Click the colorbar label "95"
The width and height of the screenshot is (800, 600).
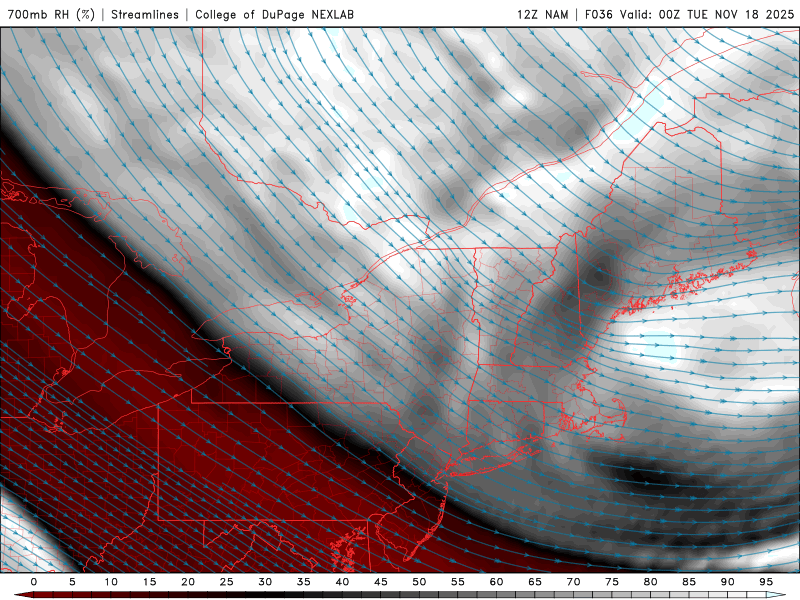pyautogui.click(x=766, y=582)
